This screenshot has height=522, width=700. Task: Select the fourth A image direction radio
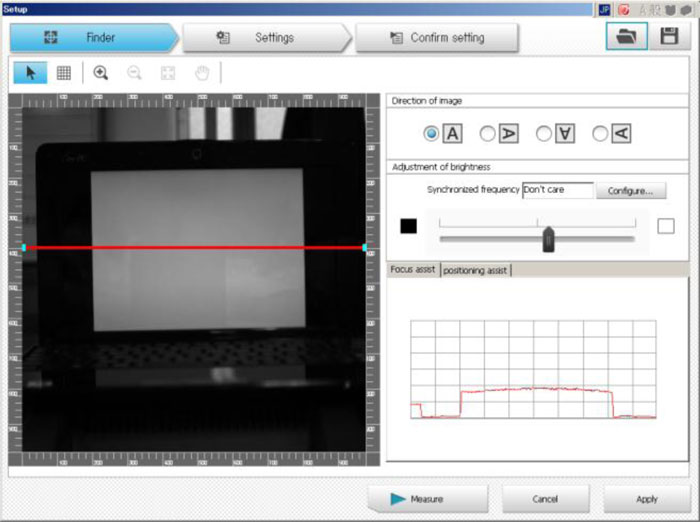[600, 133]
